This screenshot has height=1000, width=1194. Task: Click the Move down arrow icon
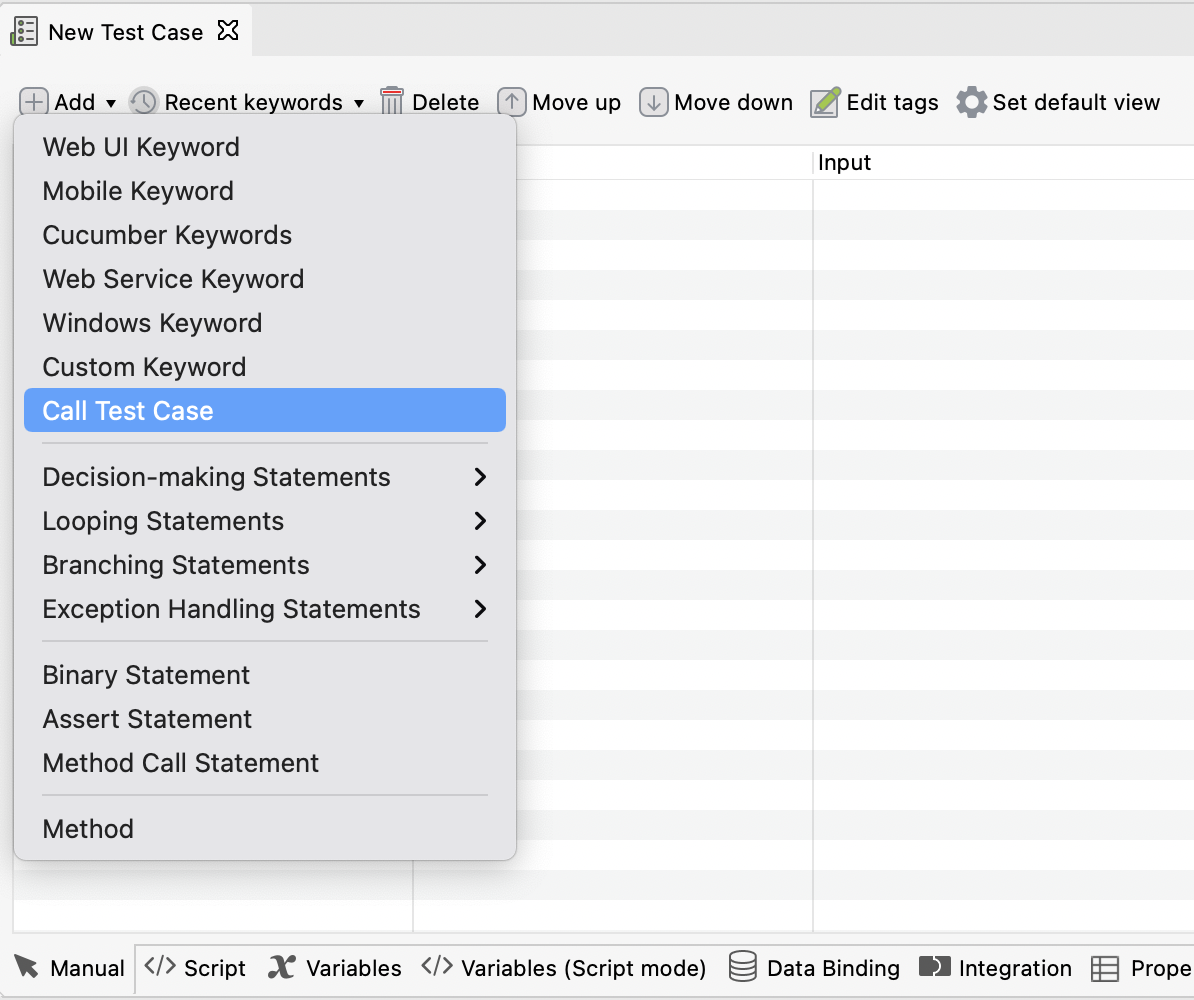[x=652, y=102]
